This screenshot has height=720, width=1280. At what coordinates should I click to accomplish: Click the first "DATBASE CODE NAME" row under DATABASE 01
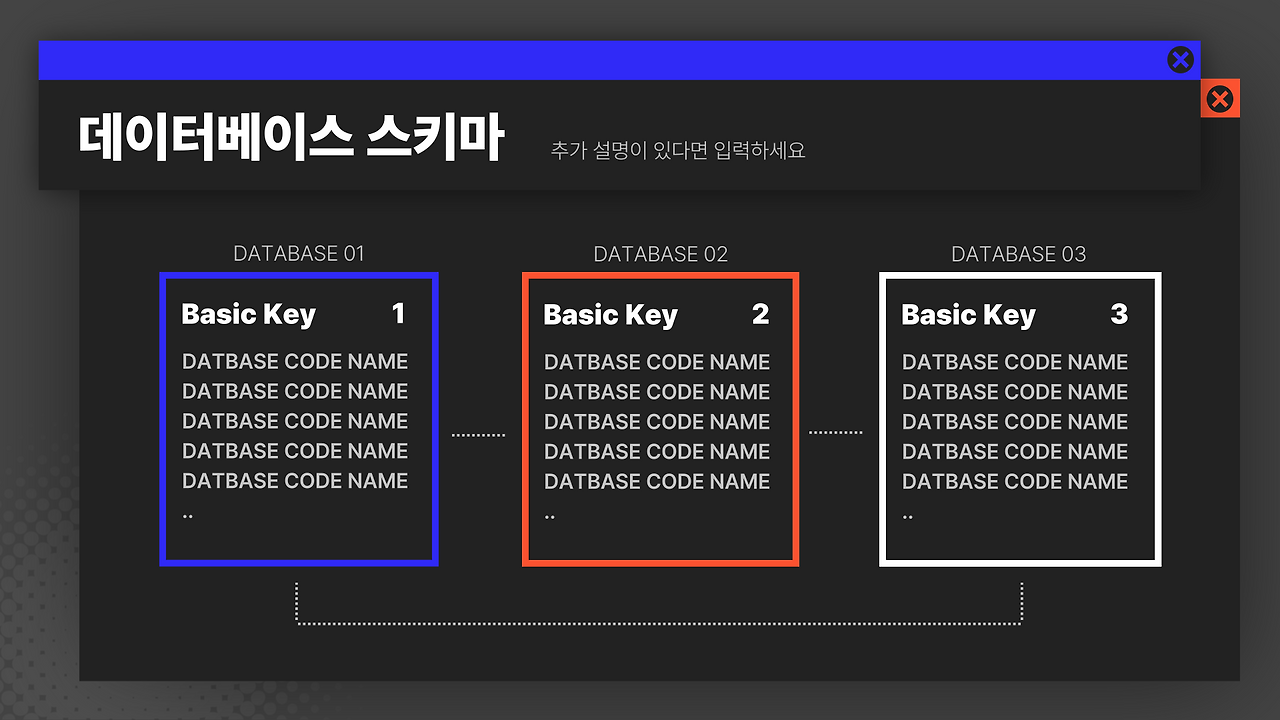(295, 361)
